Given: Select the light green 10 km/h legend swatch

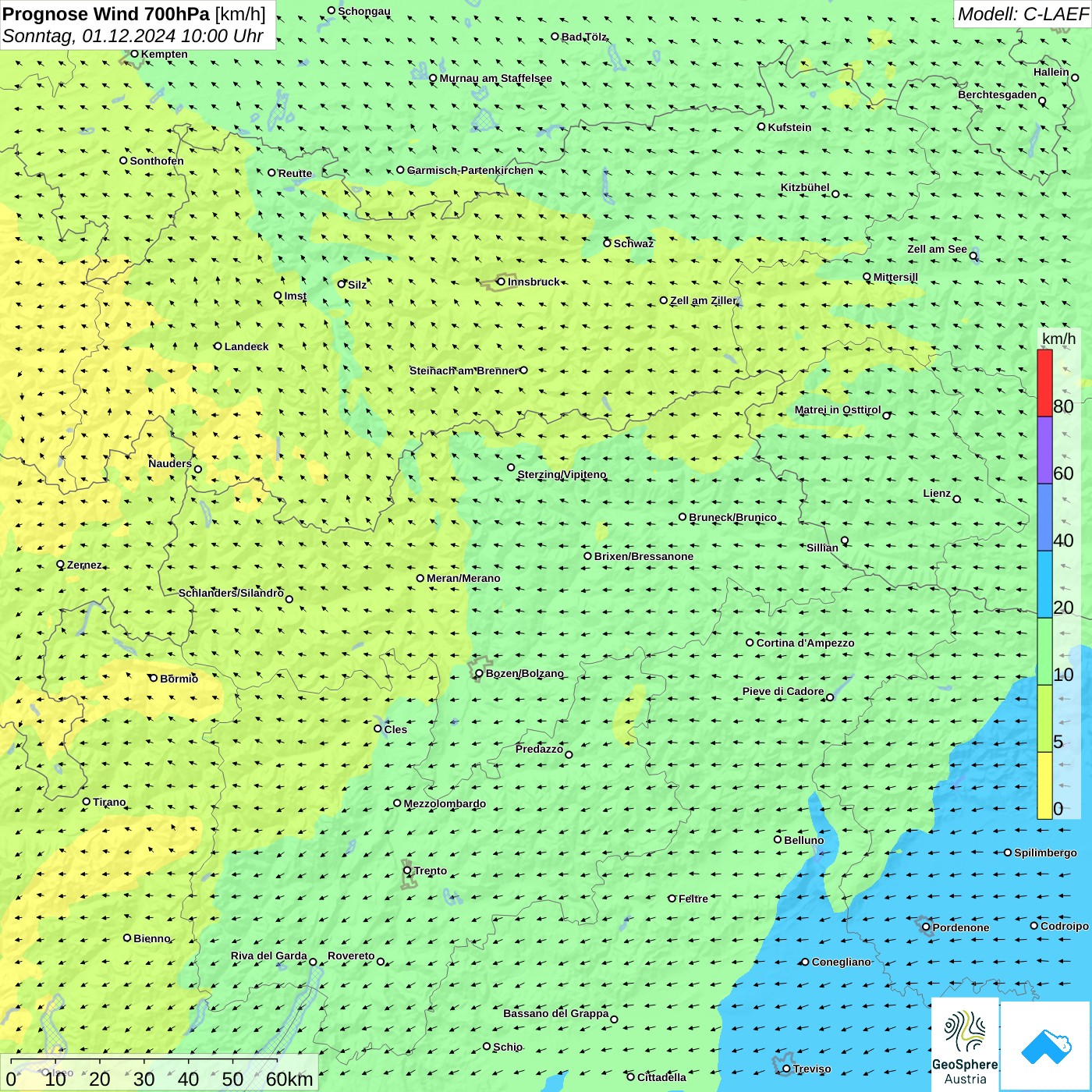Looking at the screenshot, I should 1044,651.
